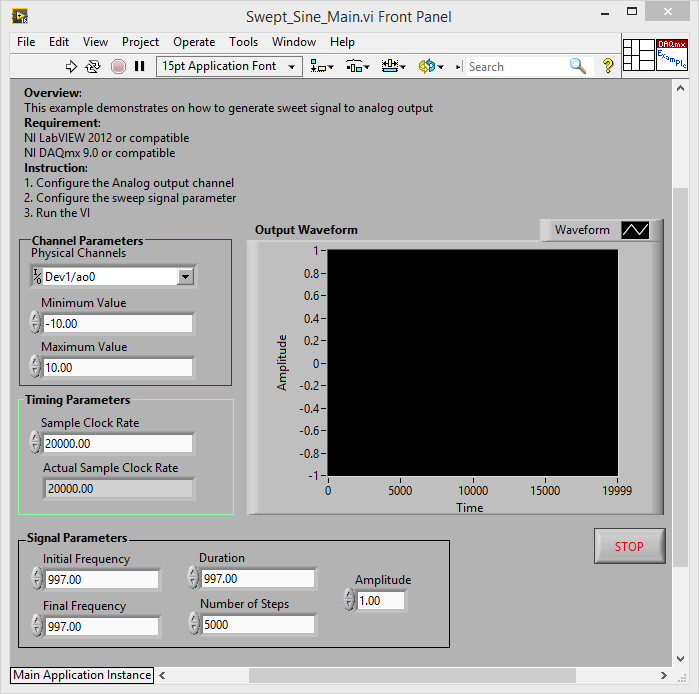699x694 pixels.
Task: Click the Amplitude stepper arrows
Action: (350, 599)
